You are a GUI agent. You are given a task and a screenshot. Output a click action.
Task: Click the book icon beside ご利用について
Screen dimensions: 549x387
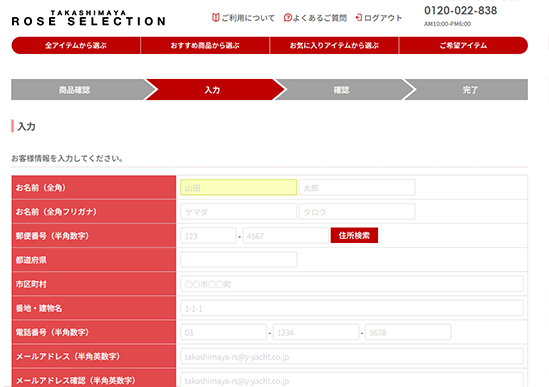[215, 18]
